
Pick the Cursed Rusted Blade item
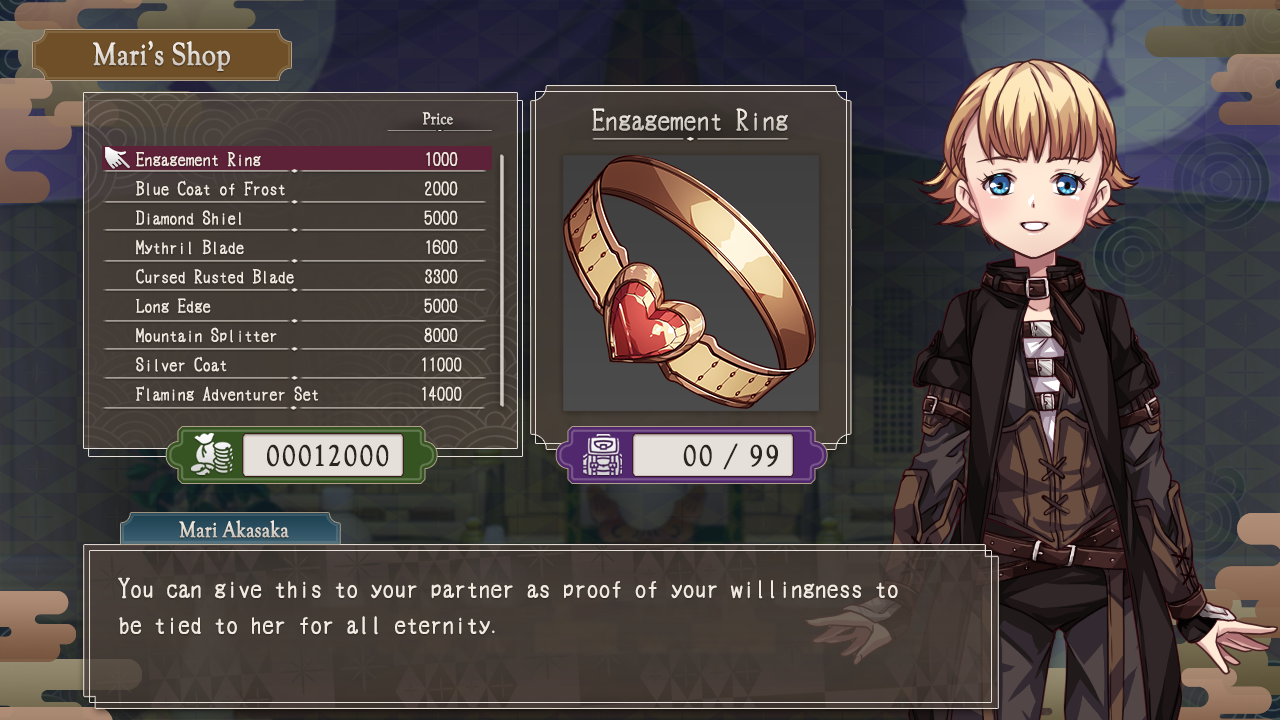coord(298,277)
